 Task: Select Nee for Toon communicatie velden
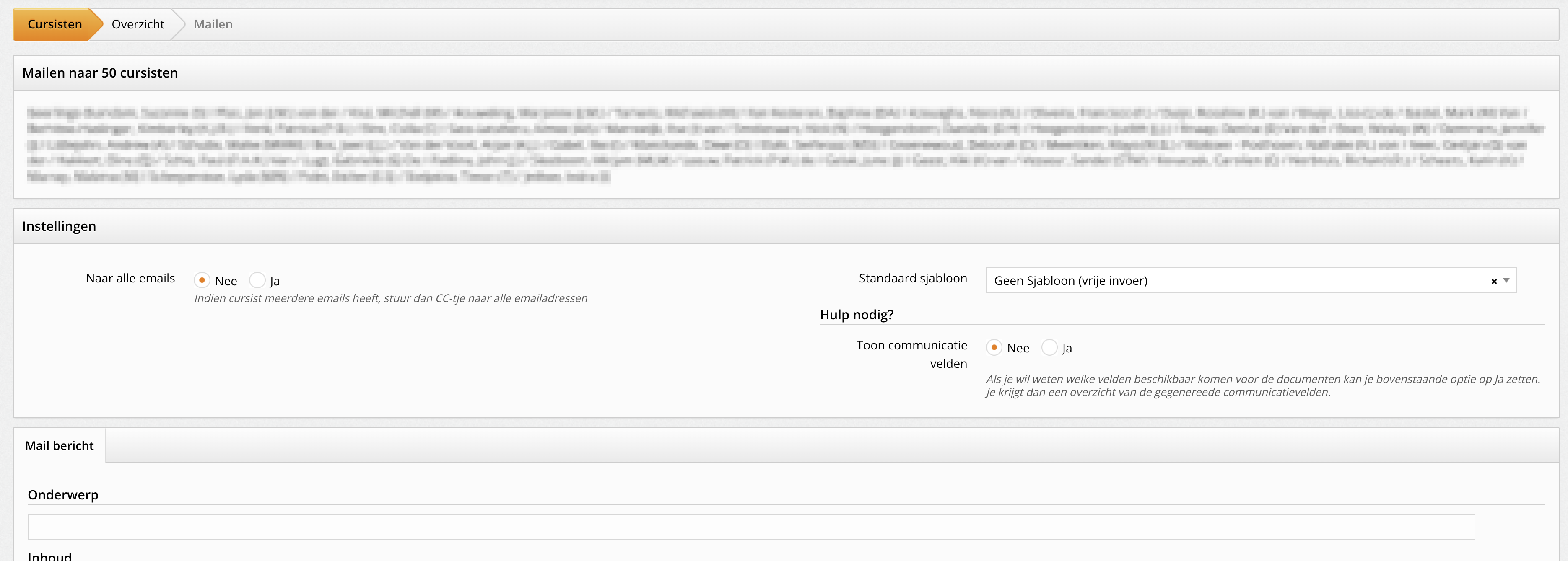[x=994, y=347]
